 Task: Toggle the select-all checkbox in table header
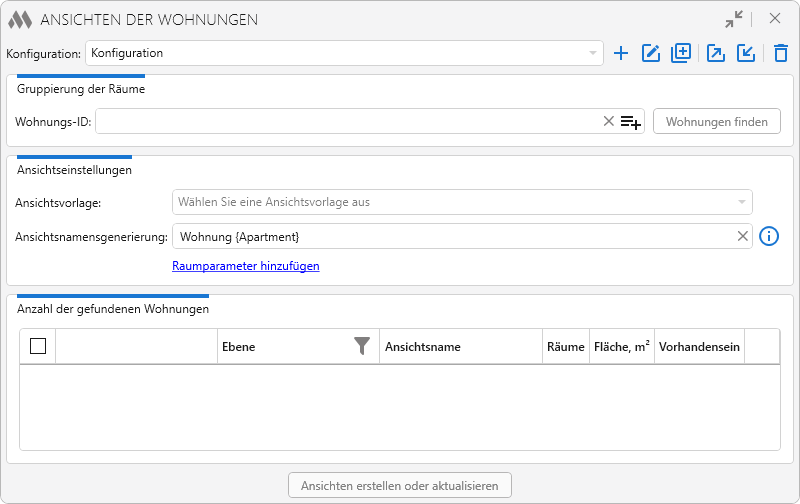point(38,346)
